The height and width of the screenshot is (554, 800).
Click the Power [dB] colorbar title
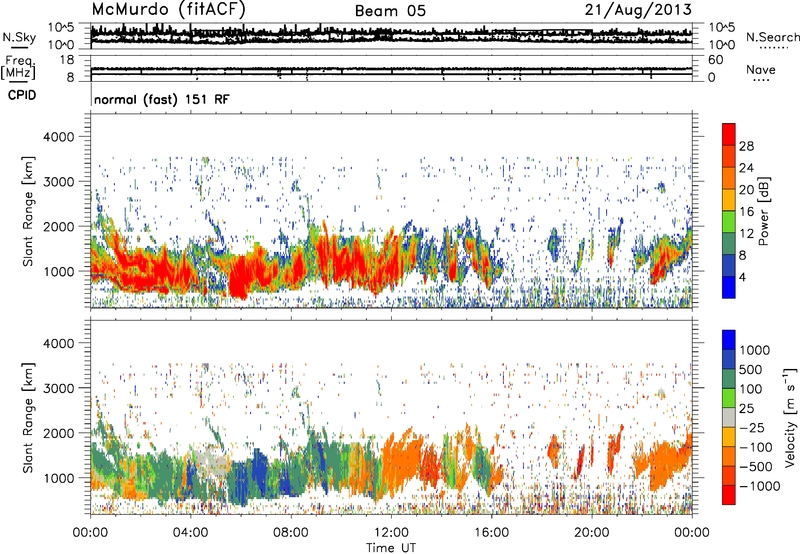click(763, 211)
